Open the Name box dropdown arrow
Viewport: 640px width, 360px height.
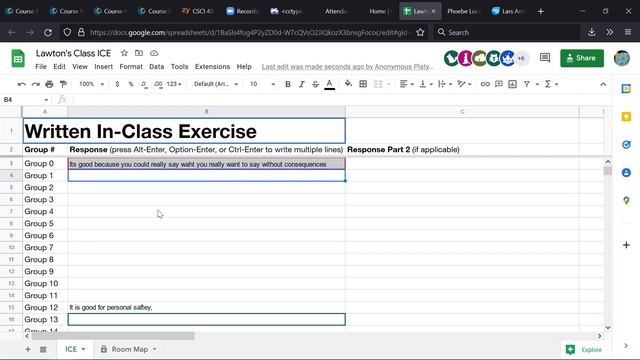(46, 100)
